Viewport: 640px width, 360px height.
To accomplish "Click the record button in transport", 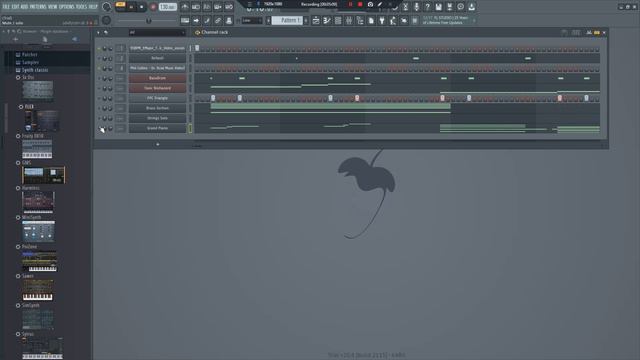I will (153, 7).
